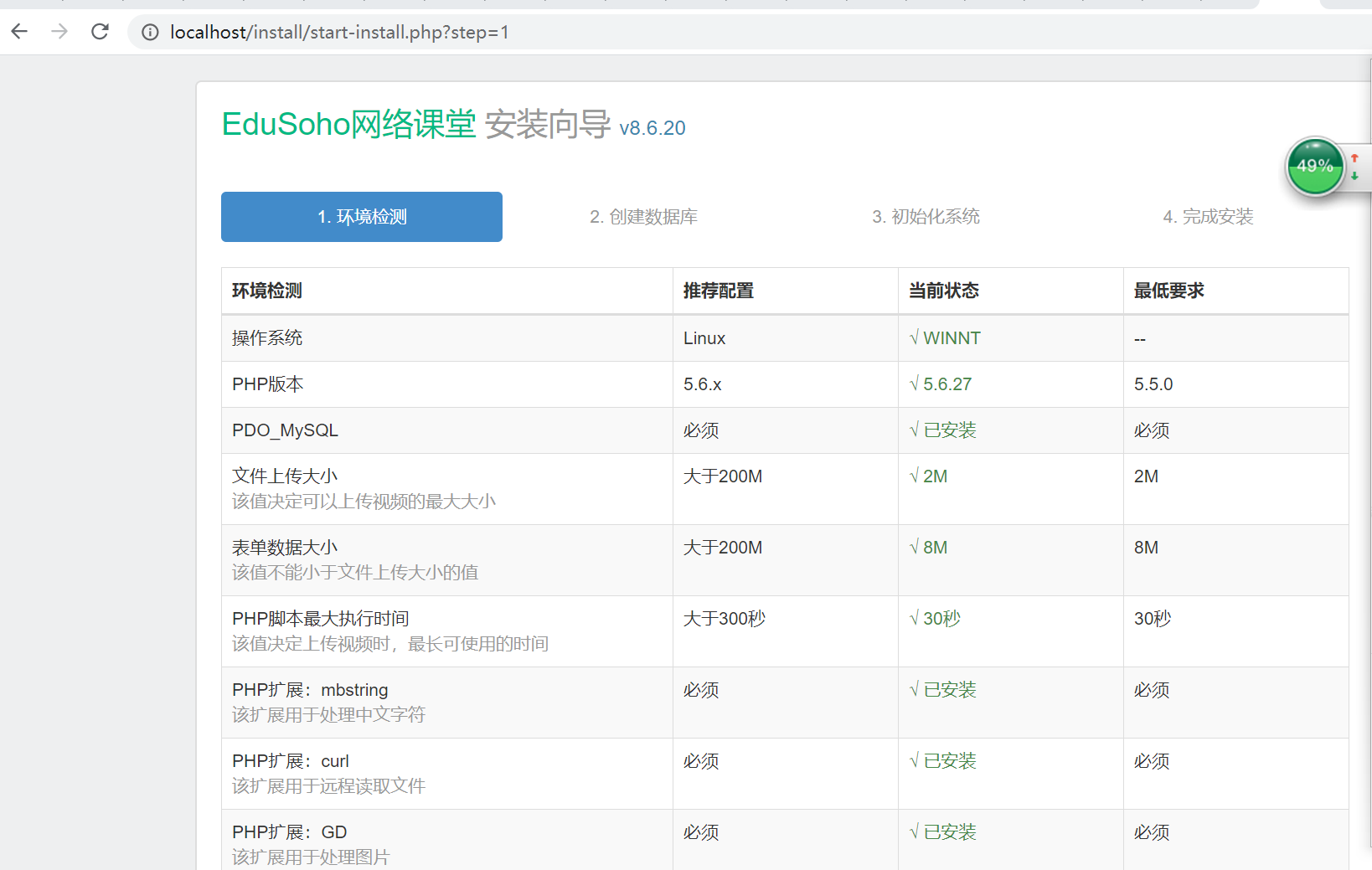Click "大于200M" in the 文件上传大小 row
The image size is (1372, 870).
click(723, 476)
